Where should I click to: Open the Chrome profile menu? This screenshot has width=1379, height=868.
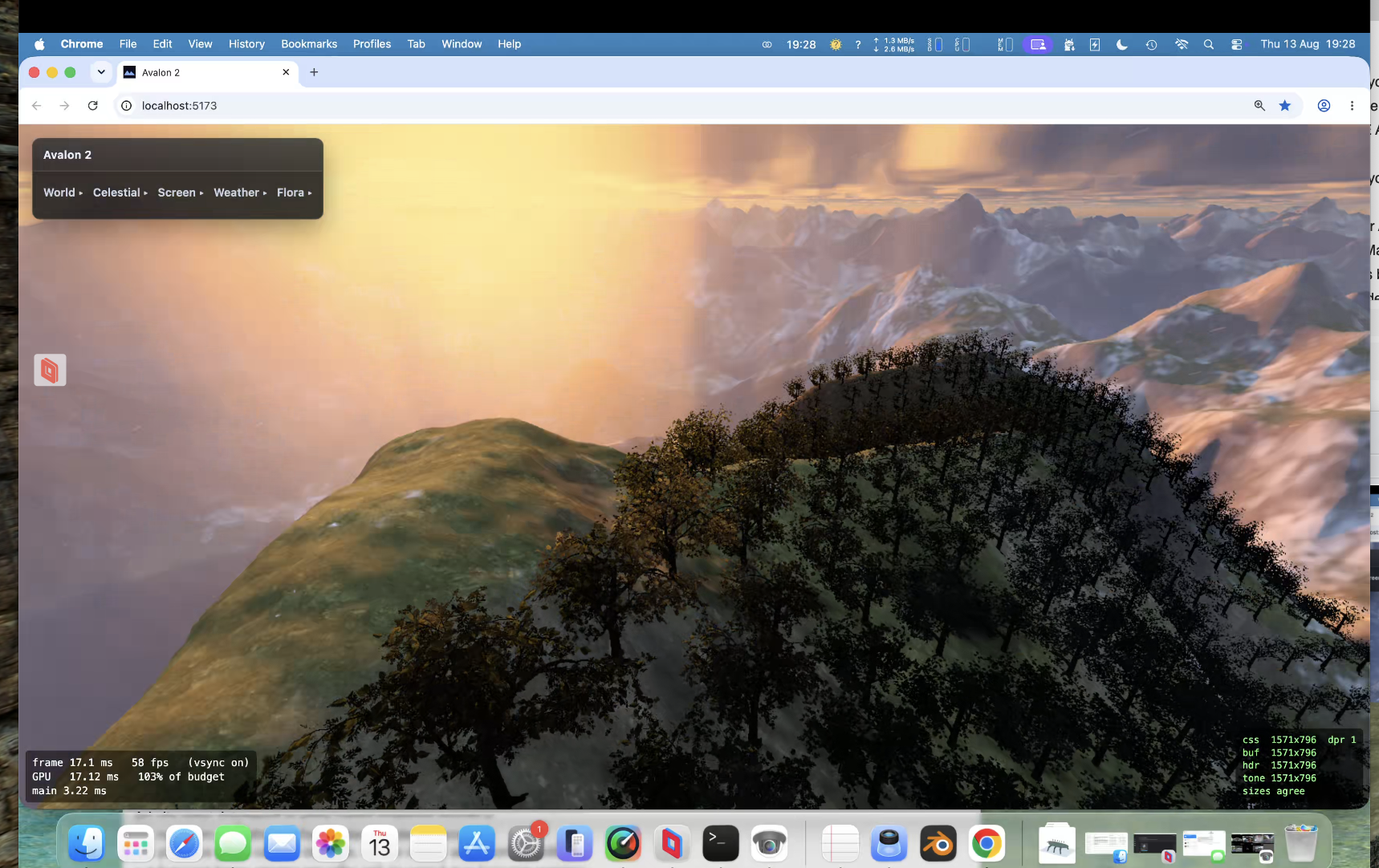pos(1324,106)
